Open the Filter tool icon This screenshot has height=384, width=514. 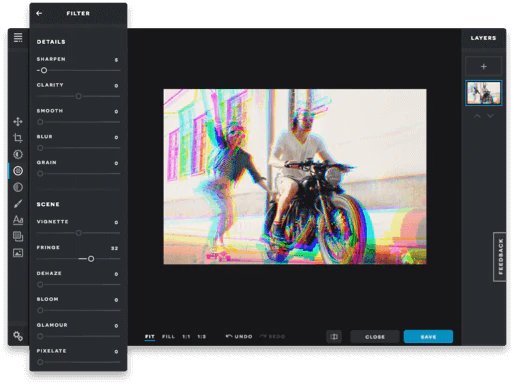pyautogui.click(x=18, y=171)
